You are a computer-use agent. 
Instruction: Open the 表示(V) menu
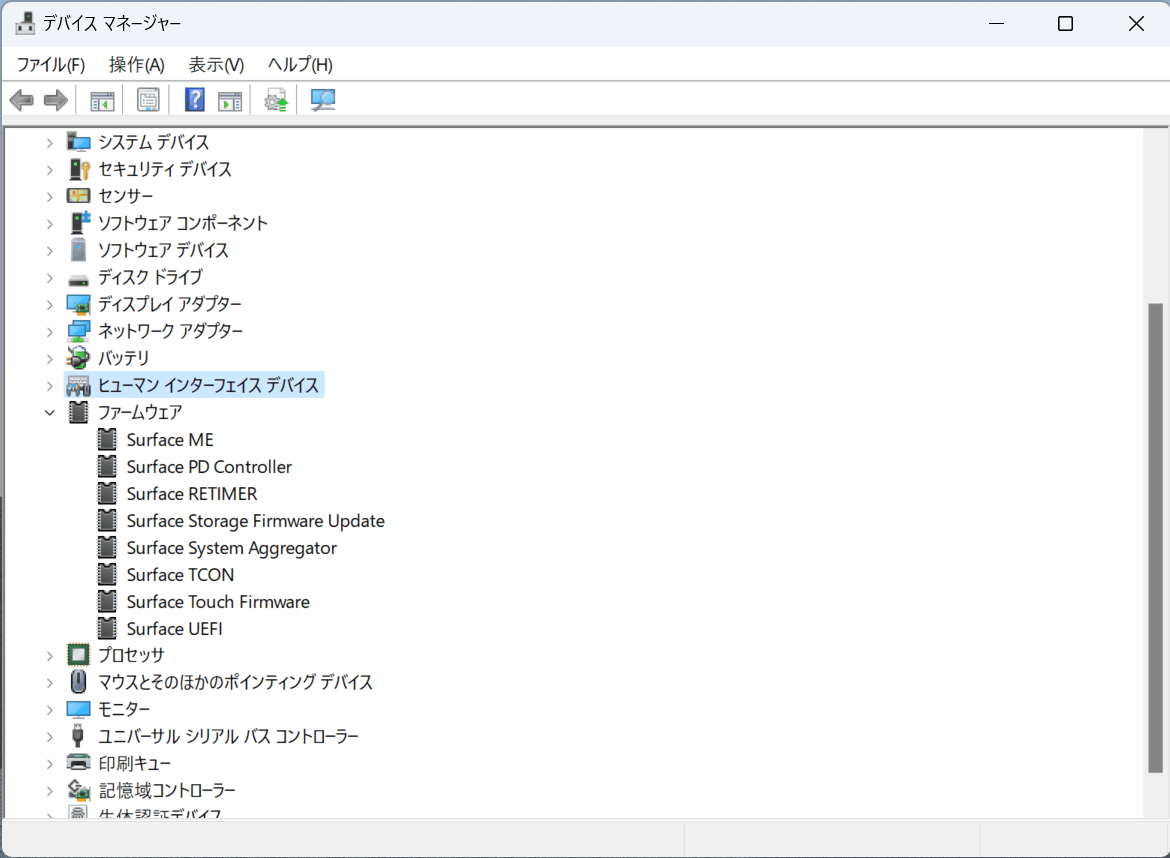click(216, 65)
